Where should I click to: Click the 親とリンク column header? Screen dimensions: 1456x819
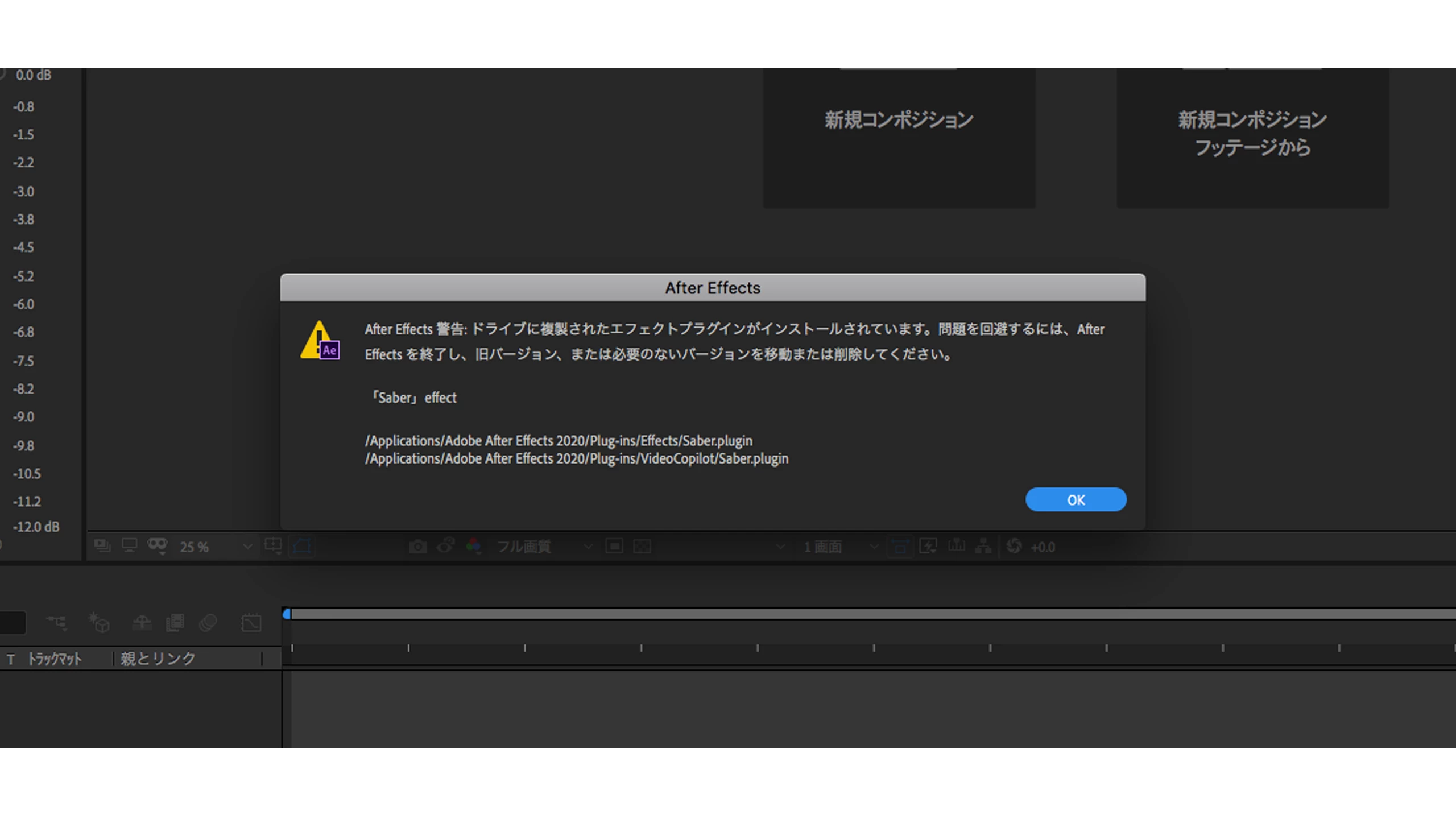(x=158, y=659)
